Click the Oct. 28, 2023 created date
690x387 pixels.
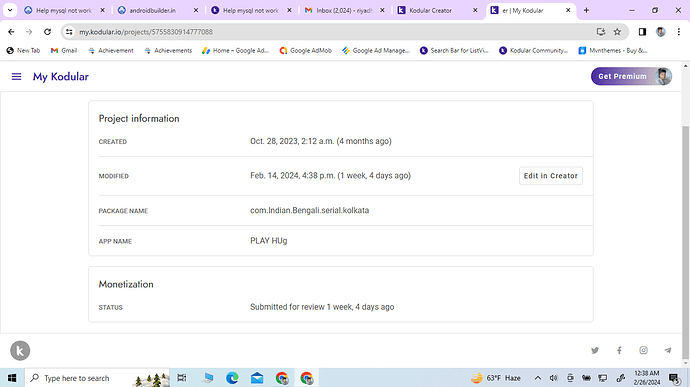[x=321, y=141]
